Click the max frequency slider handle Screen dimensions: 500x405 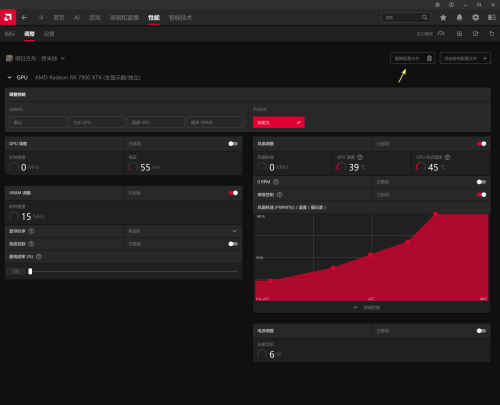(x=30, y=271)
